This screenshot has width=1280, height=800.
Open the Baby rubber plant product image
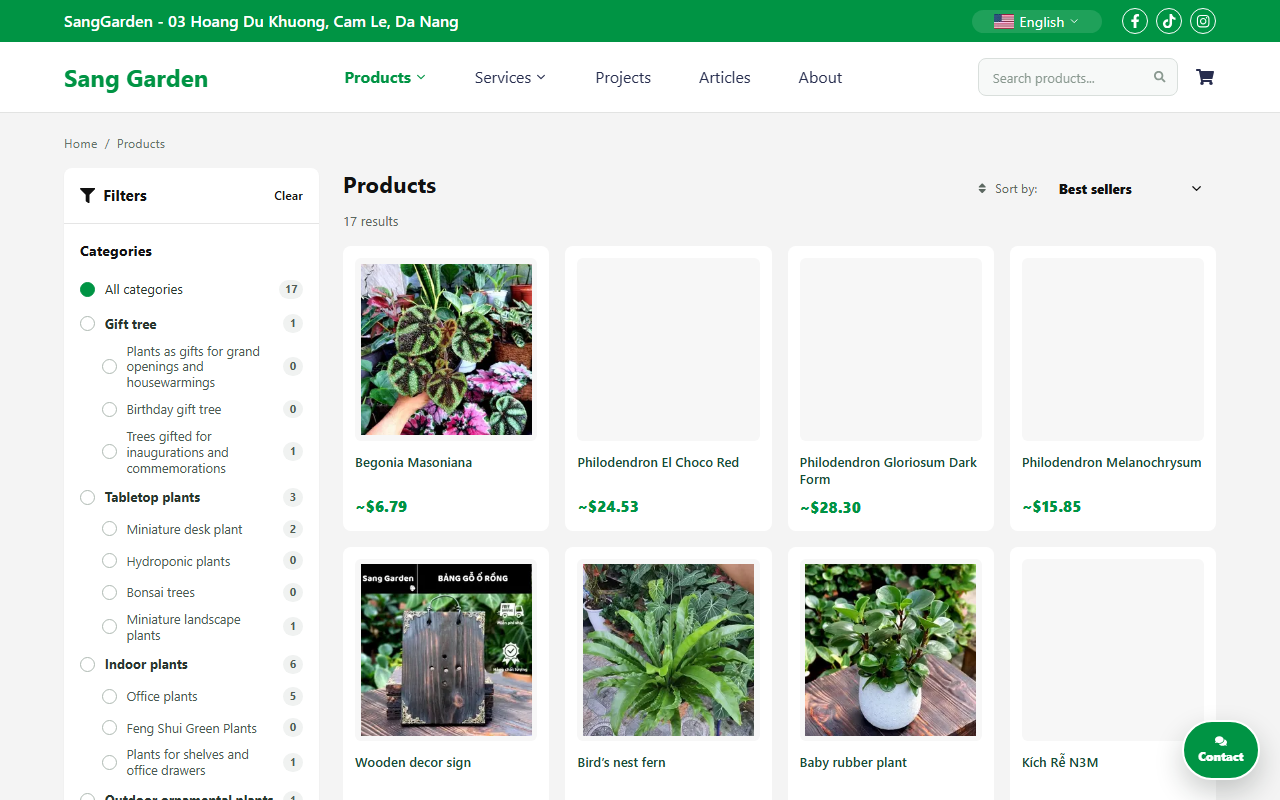(891, 650)
